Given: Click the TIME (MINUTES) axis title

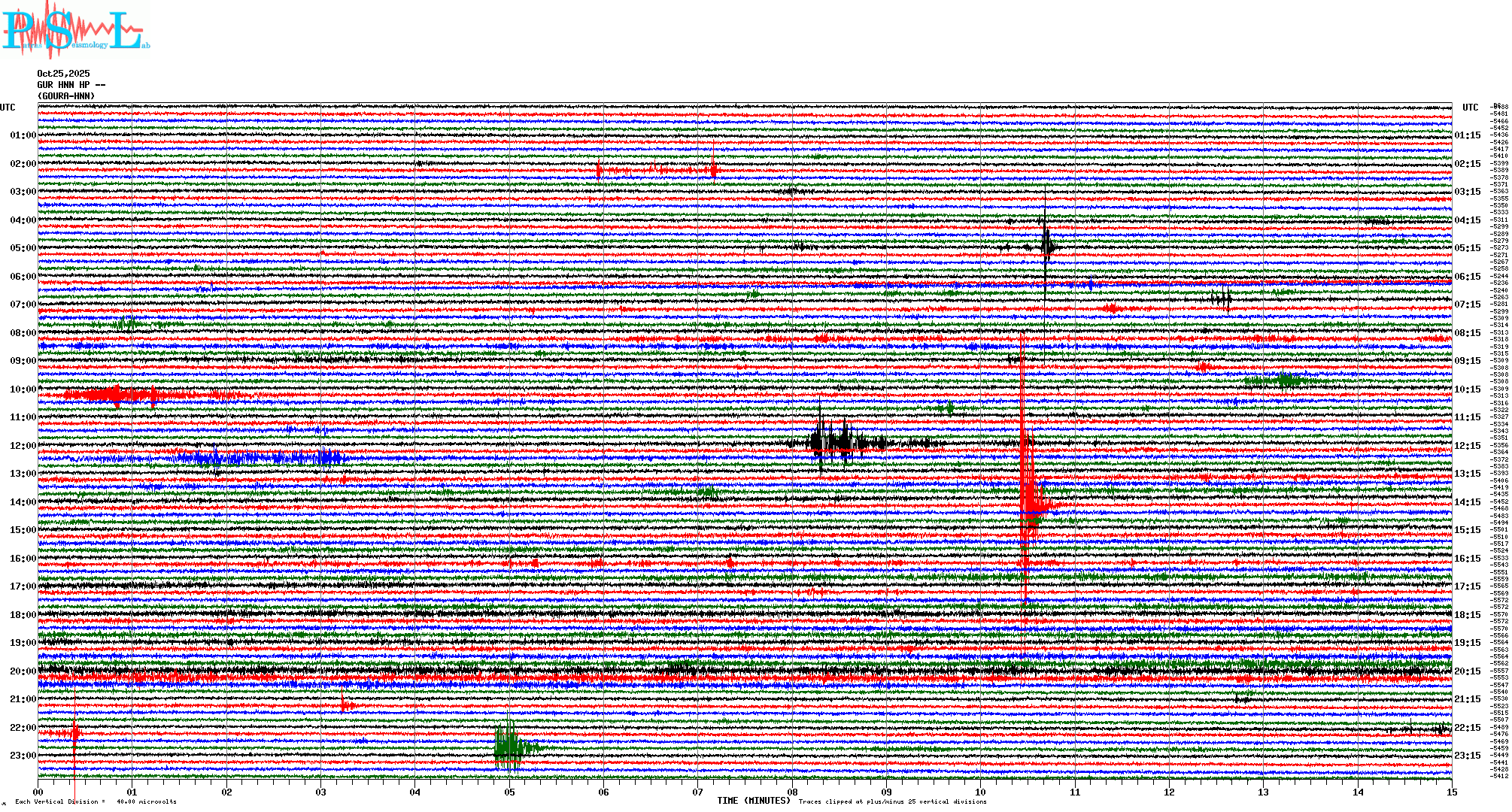Looking at the screenshot, I should [753, 801].
